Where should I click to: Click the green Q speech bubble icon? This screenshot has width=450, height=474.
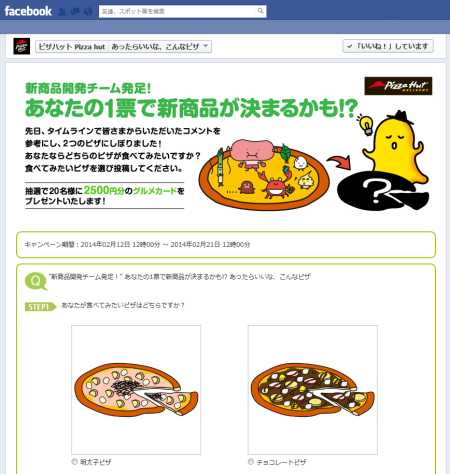(36, 281)
